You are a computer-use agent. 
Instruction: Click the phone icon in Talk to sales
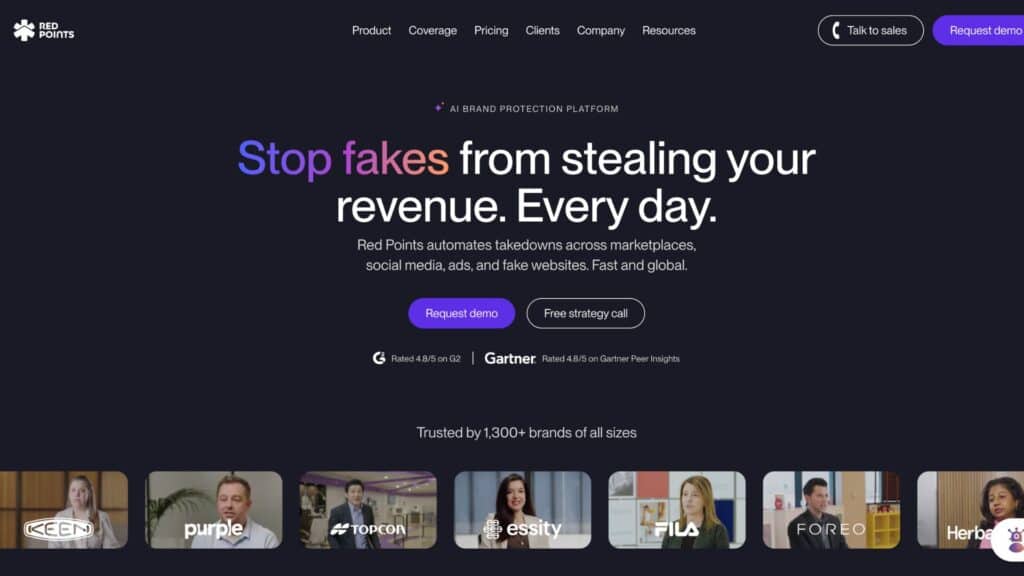836,30
